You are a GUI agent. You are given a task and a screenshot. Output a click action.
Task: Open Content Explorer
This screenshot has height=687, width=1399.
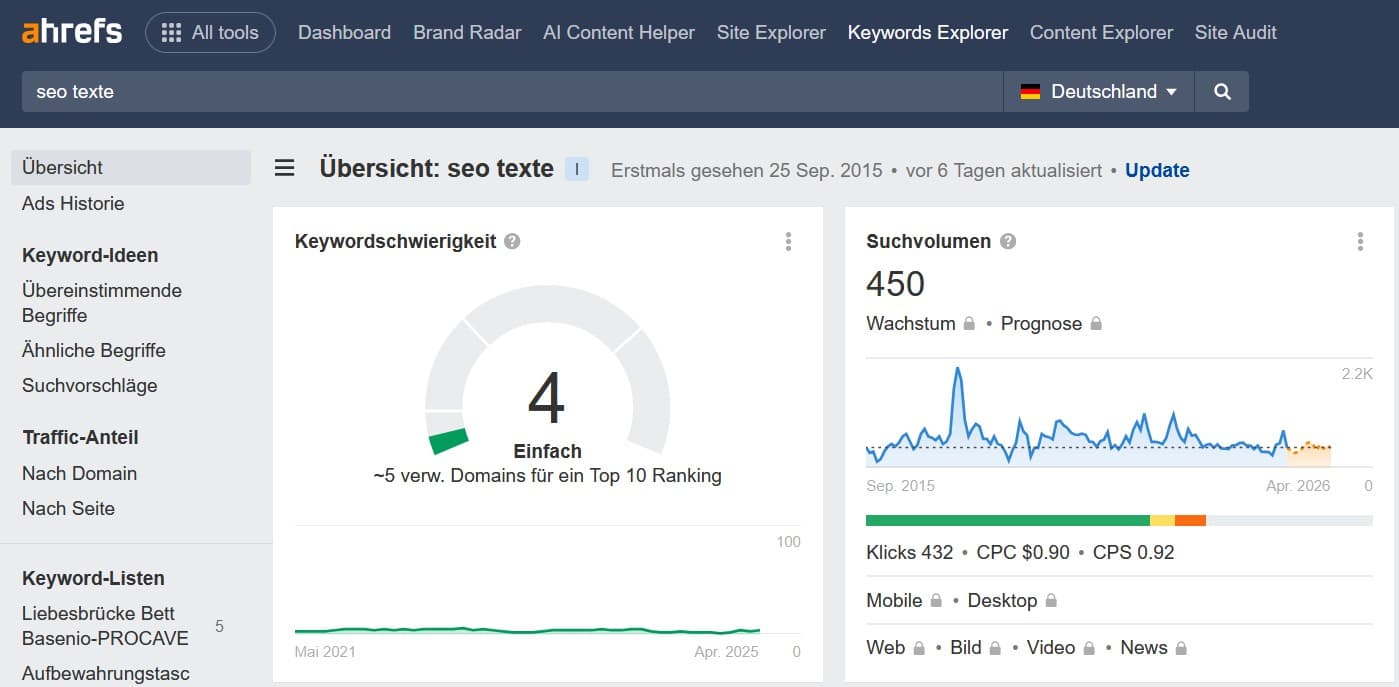pyautogui.click(x=1101, y=32)
